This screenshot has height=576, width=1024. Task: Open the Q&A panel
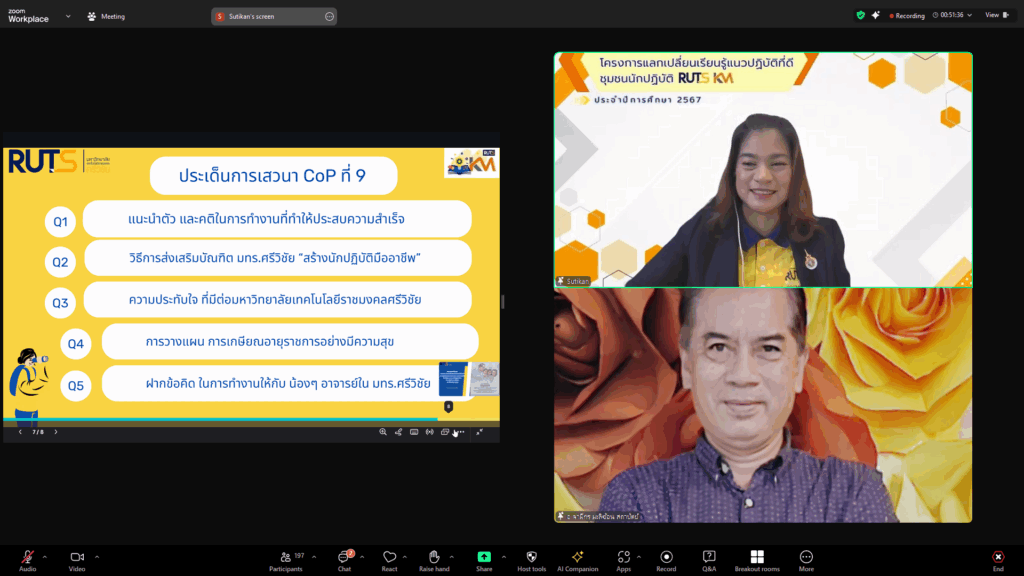[709, 560]
